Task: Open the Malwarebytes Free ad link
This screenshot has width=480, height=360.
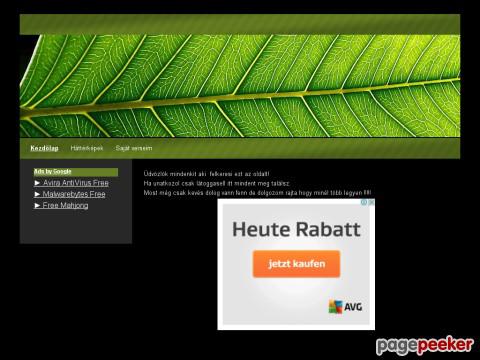Action: [70, 194]
